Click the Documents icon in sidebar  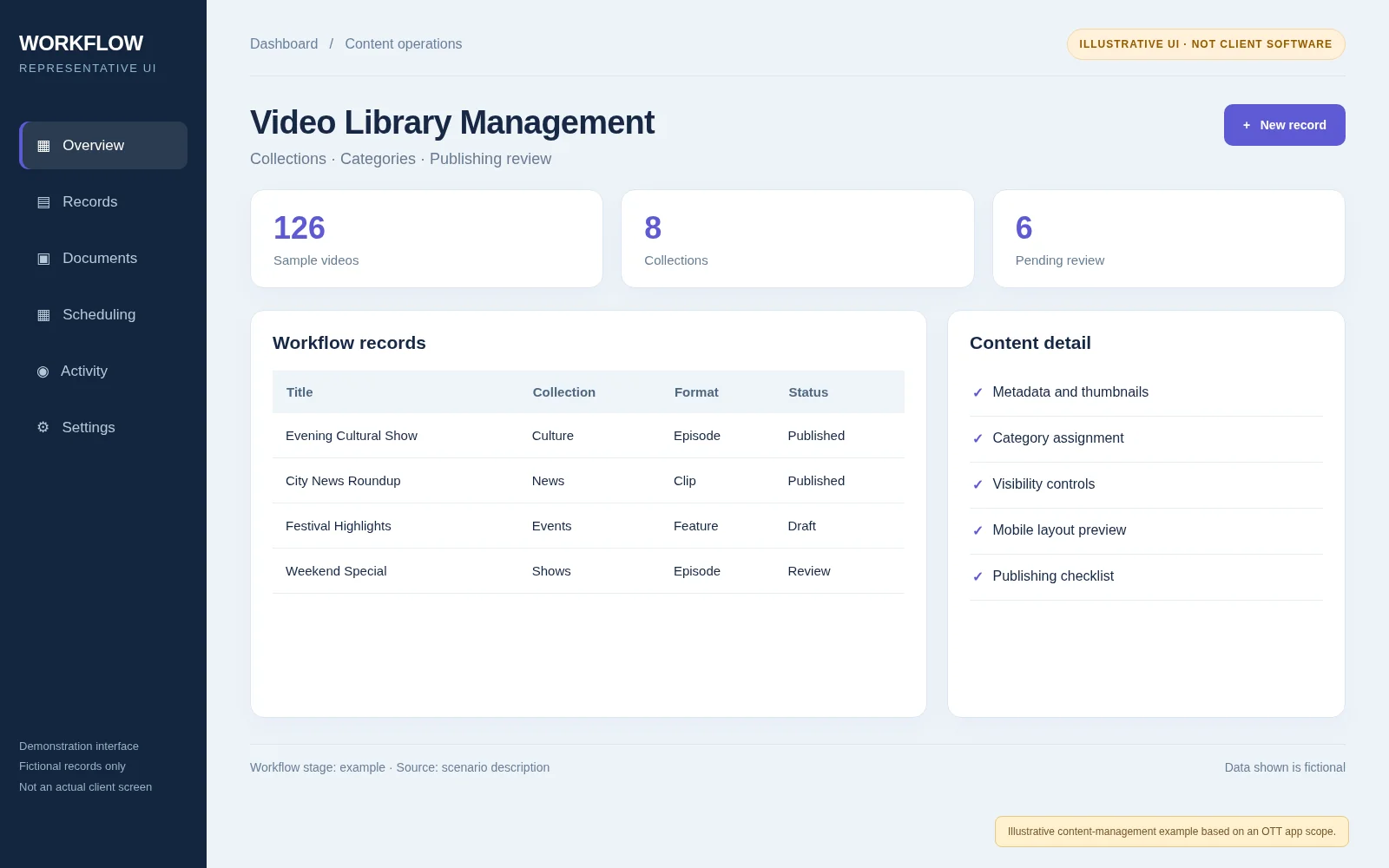pos(43,259)
